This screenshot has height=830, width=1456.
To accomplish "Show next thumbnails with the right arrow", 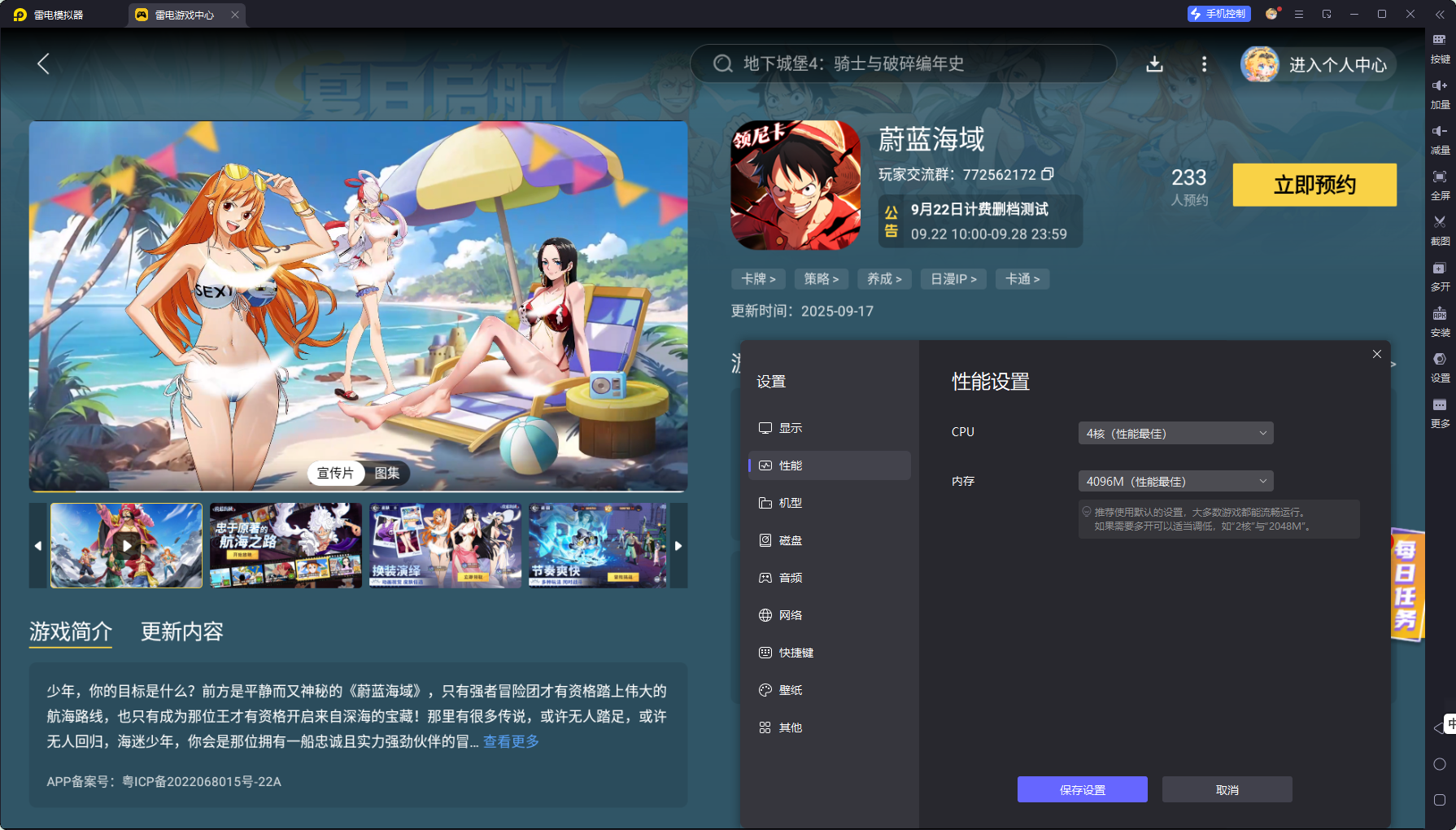I will [x=678, y=545].
